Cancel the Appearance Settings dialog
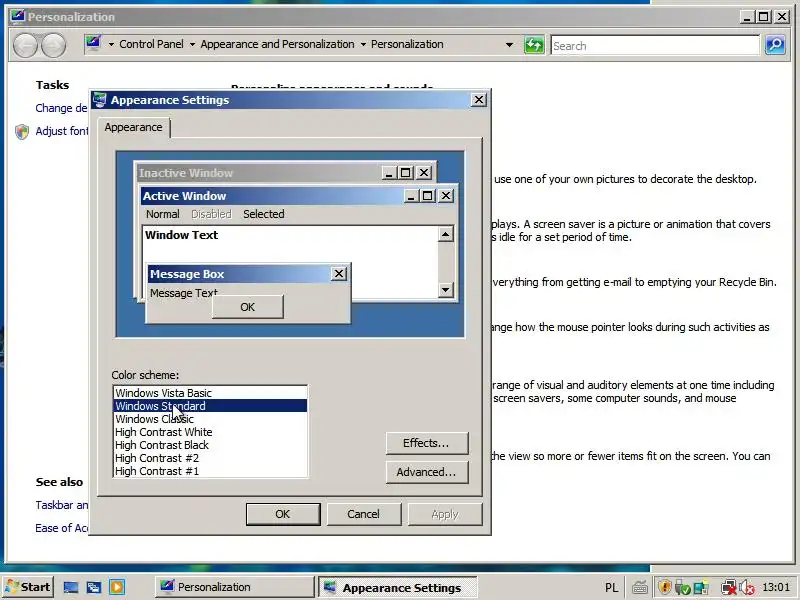 tap(364, 514)
